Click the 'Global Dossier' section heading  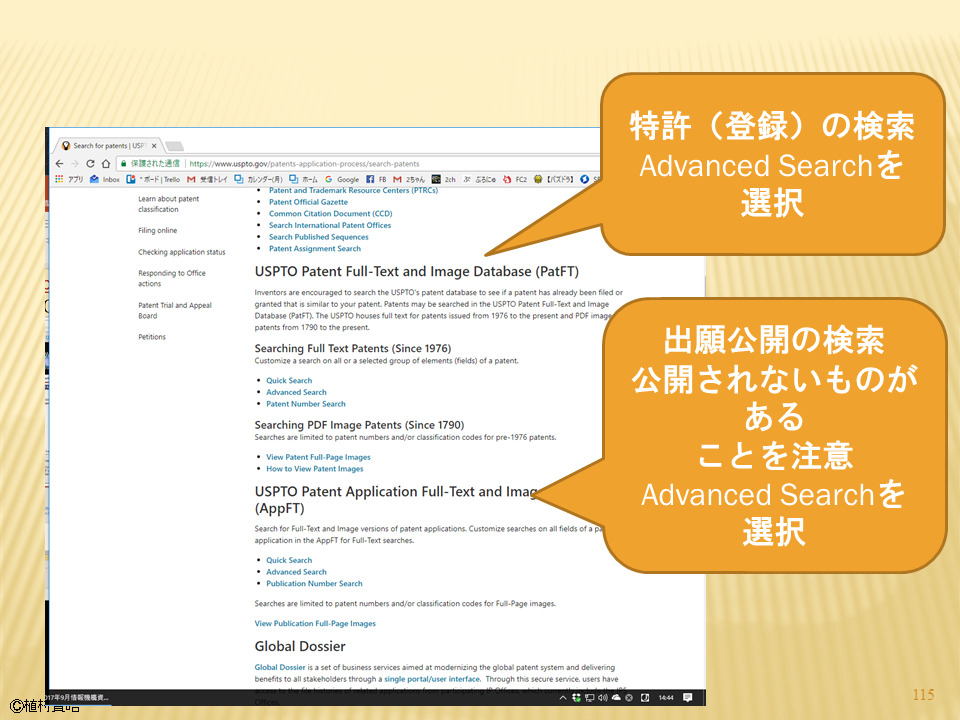click(300, 646)
